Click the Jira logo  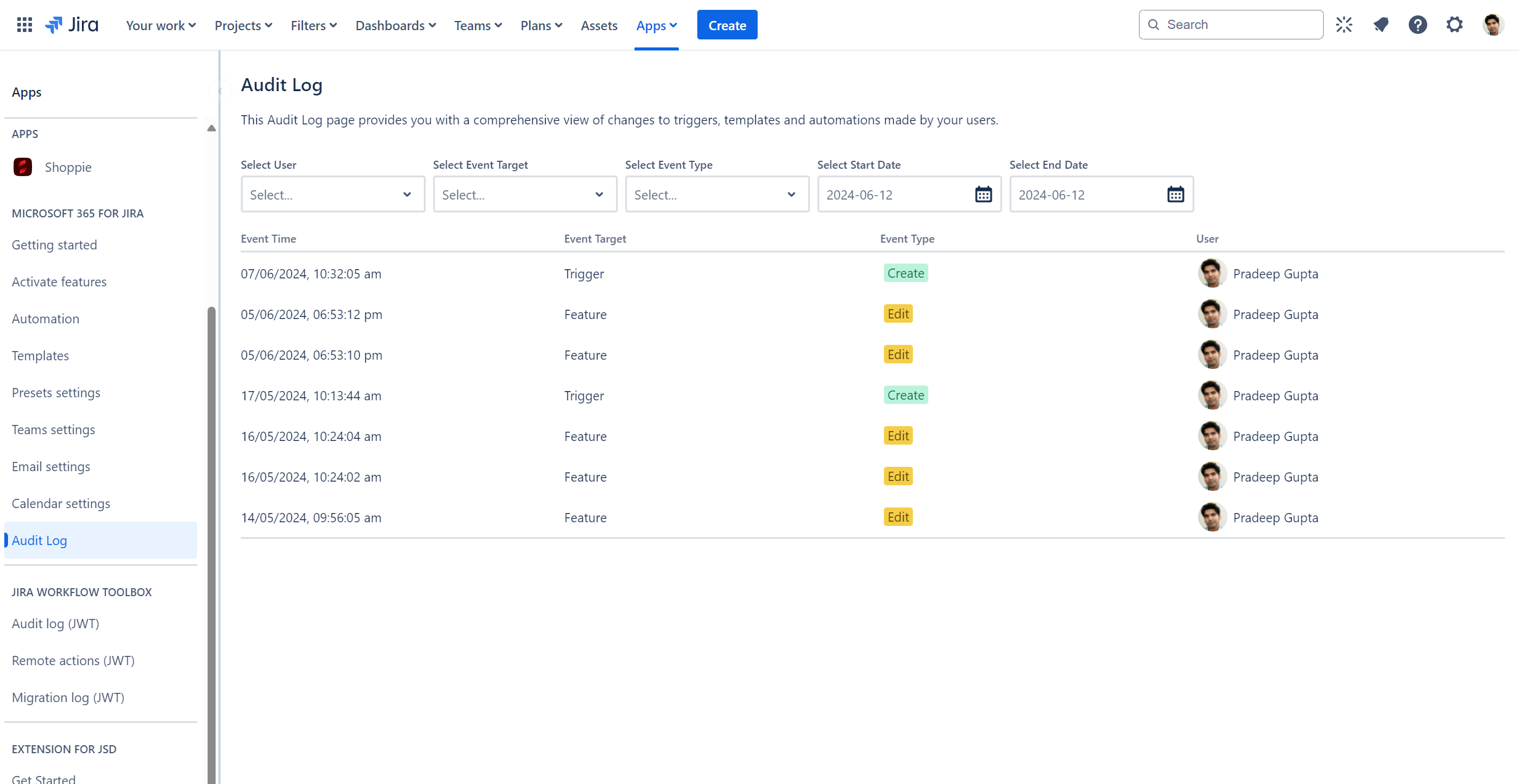[72, 25]
